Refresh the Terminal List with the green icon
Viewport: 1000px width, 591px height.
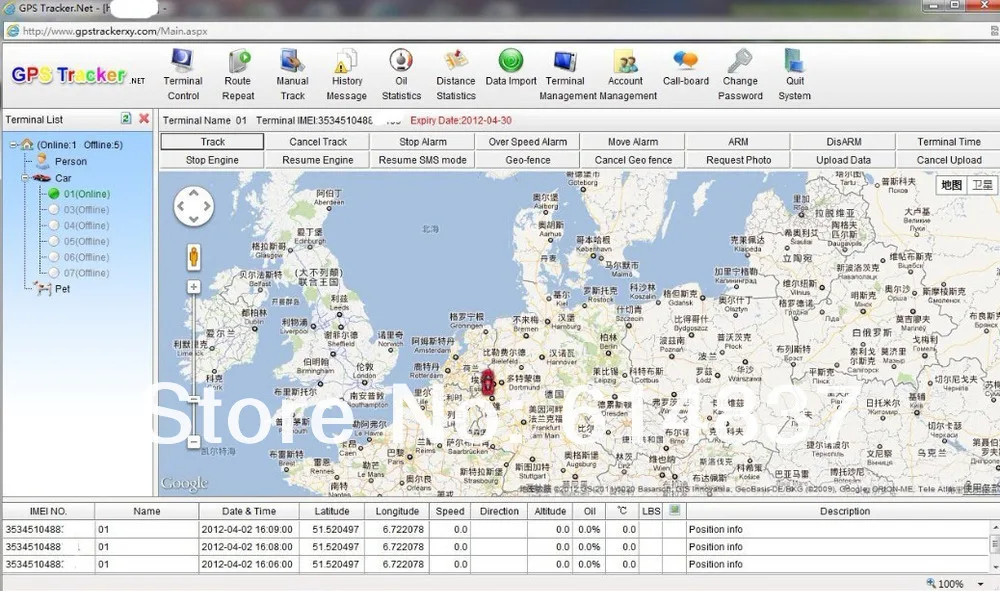(x=126, y=119)
